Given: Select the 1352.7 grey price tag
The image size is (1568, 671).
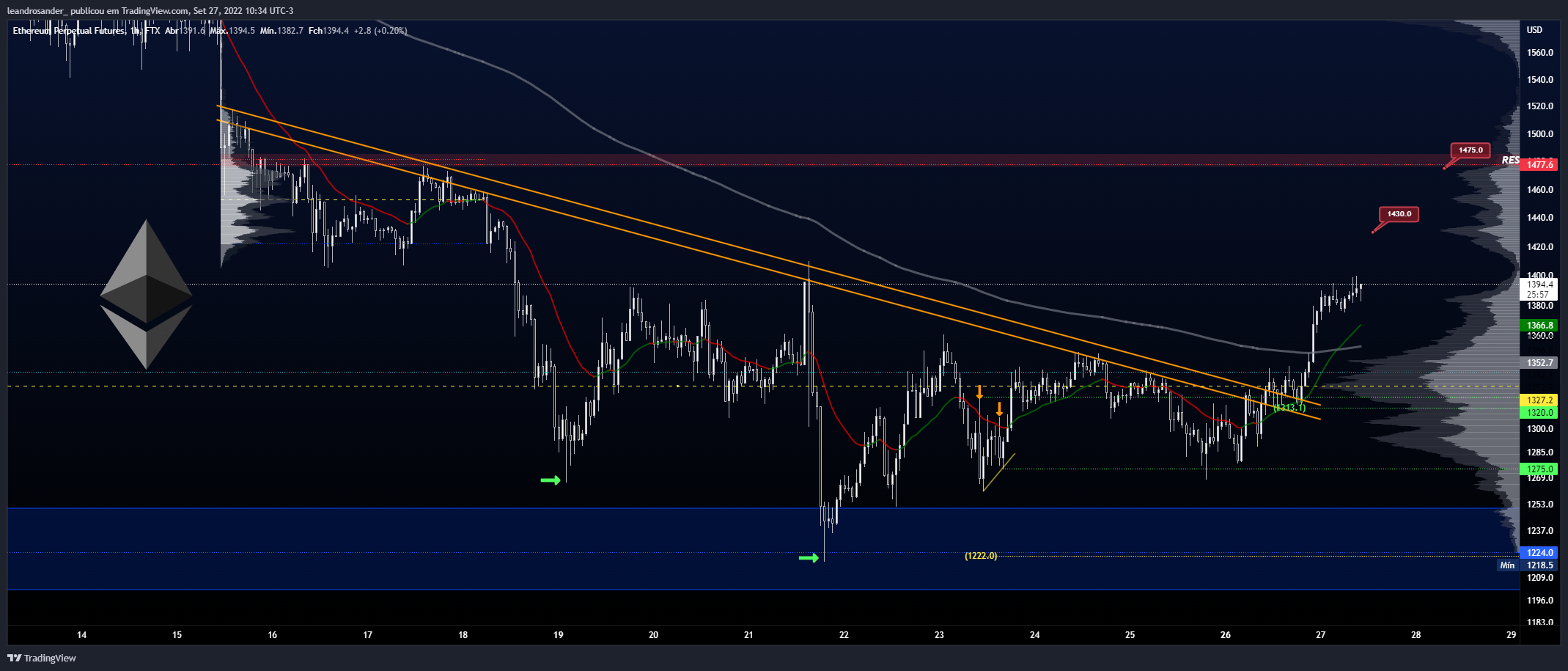Looking at the screenshot, I should pyautogui.click(x=1539, y=363).
